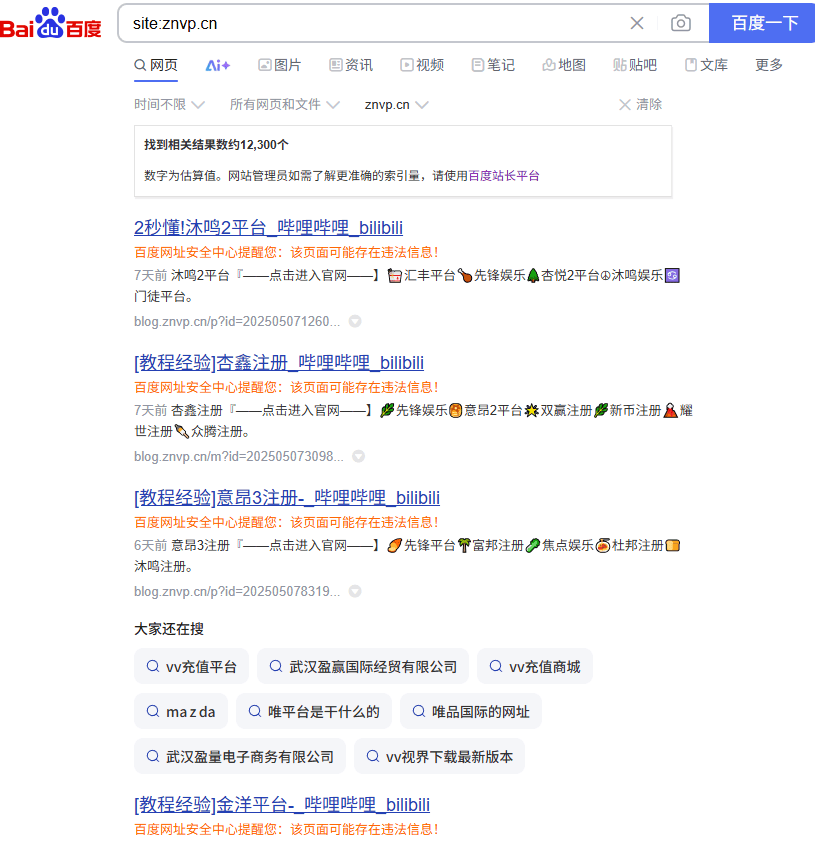
Task: Click 清除 to clear filters
Action: coord(641,104)
